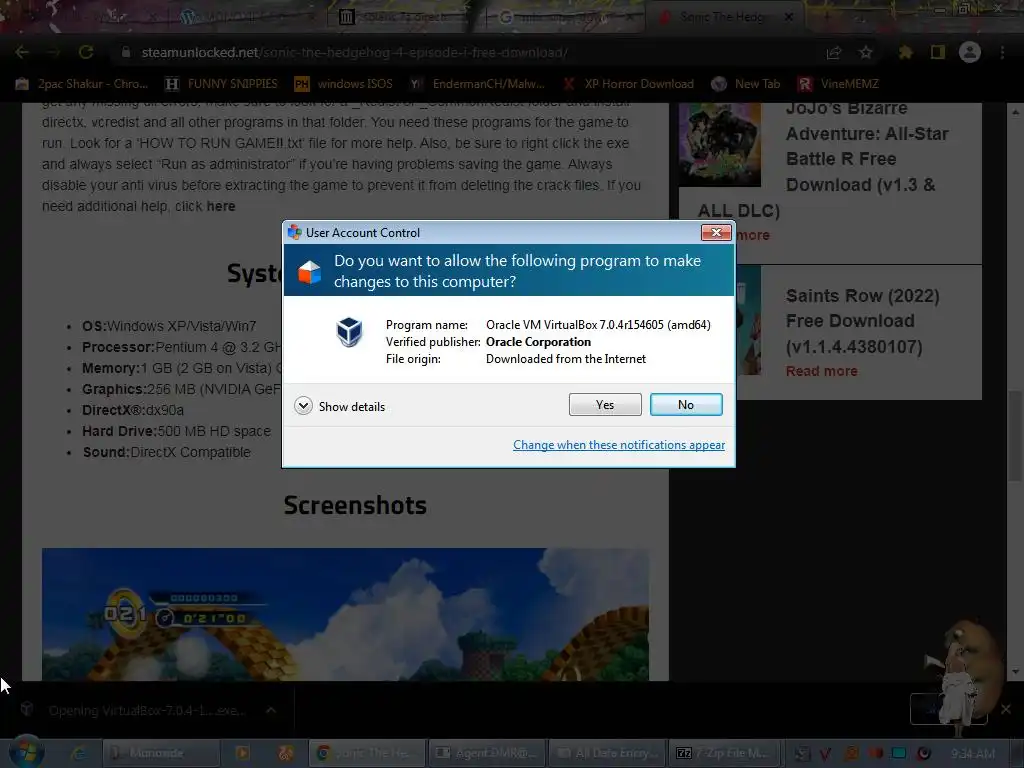This screenshot has width=1024, height=768.
Task: Open the Chrome profile avatar
Action: (970, 52)
